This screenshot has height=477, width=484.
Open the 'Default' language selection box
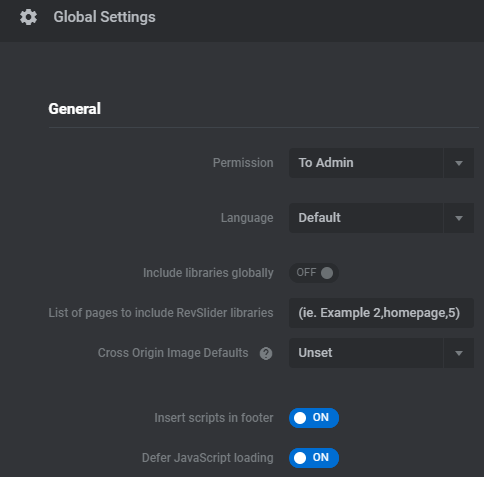coord(366,218)
